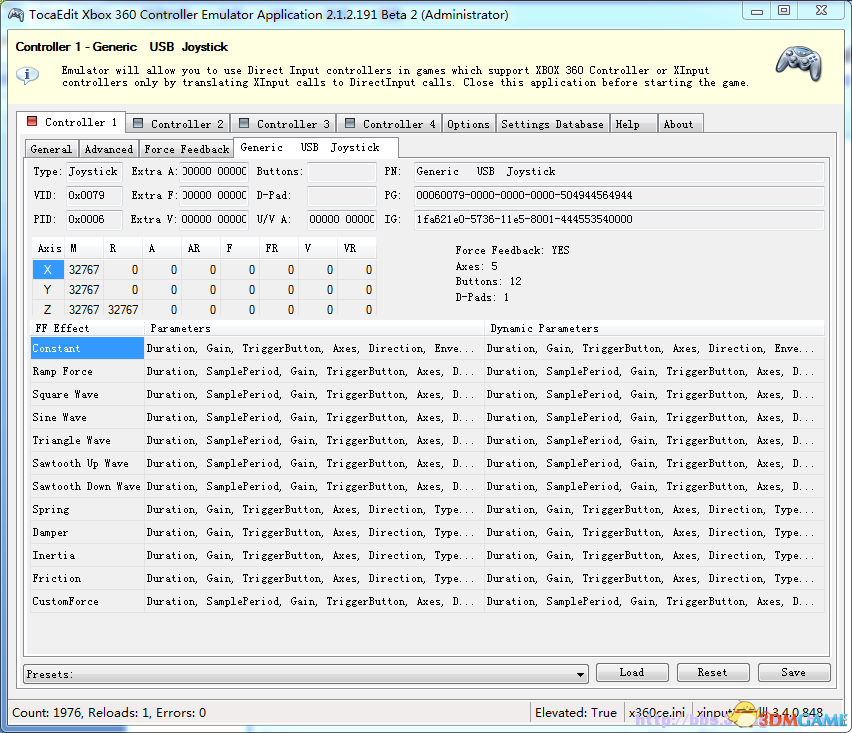This screenshot has width=852, height=733.
Task: Select the Sawtooth Up Wave row
Action: coord(428,463)
